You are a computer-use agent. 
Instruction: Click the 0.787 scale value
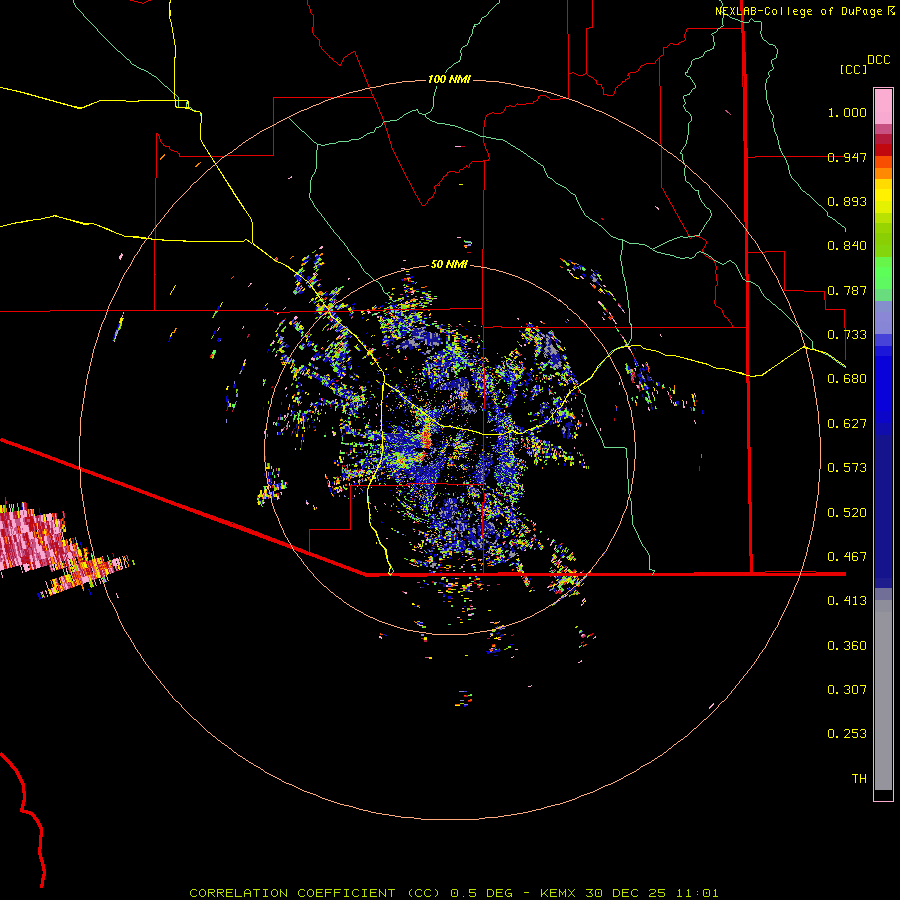(847, 290)
